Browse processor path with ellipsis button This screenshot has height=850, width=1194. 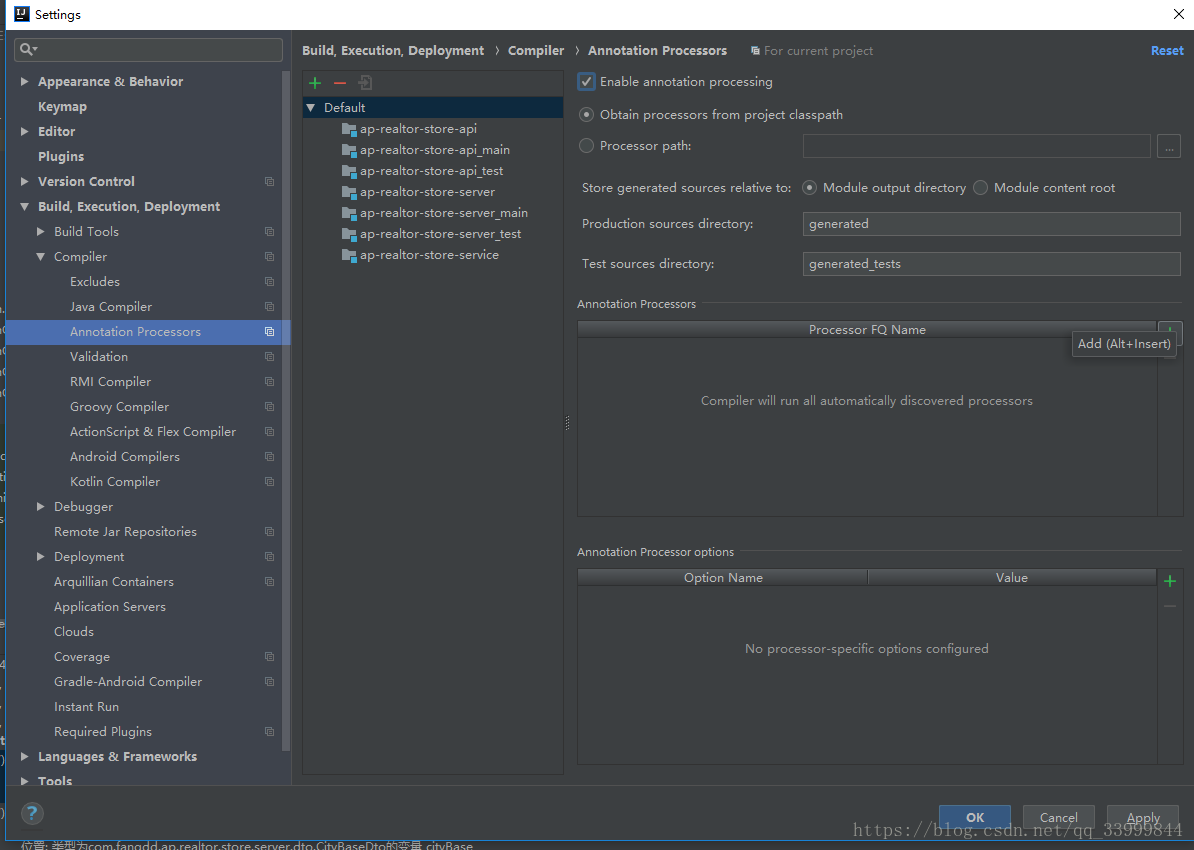pyautogui.click(x=1168, y=145)
